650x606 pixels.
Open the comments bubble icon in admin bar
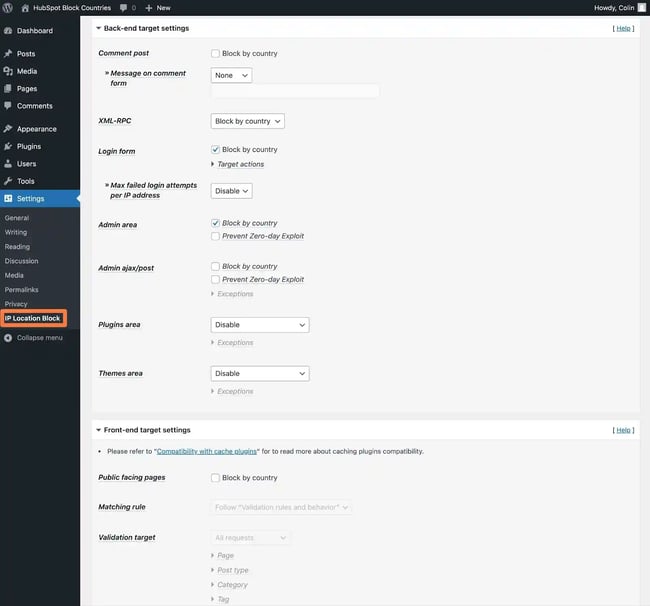point(124,8)
